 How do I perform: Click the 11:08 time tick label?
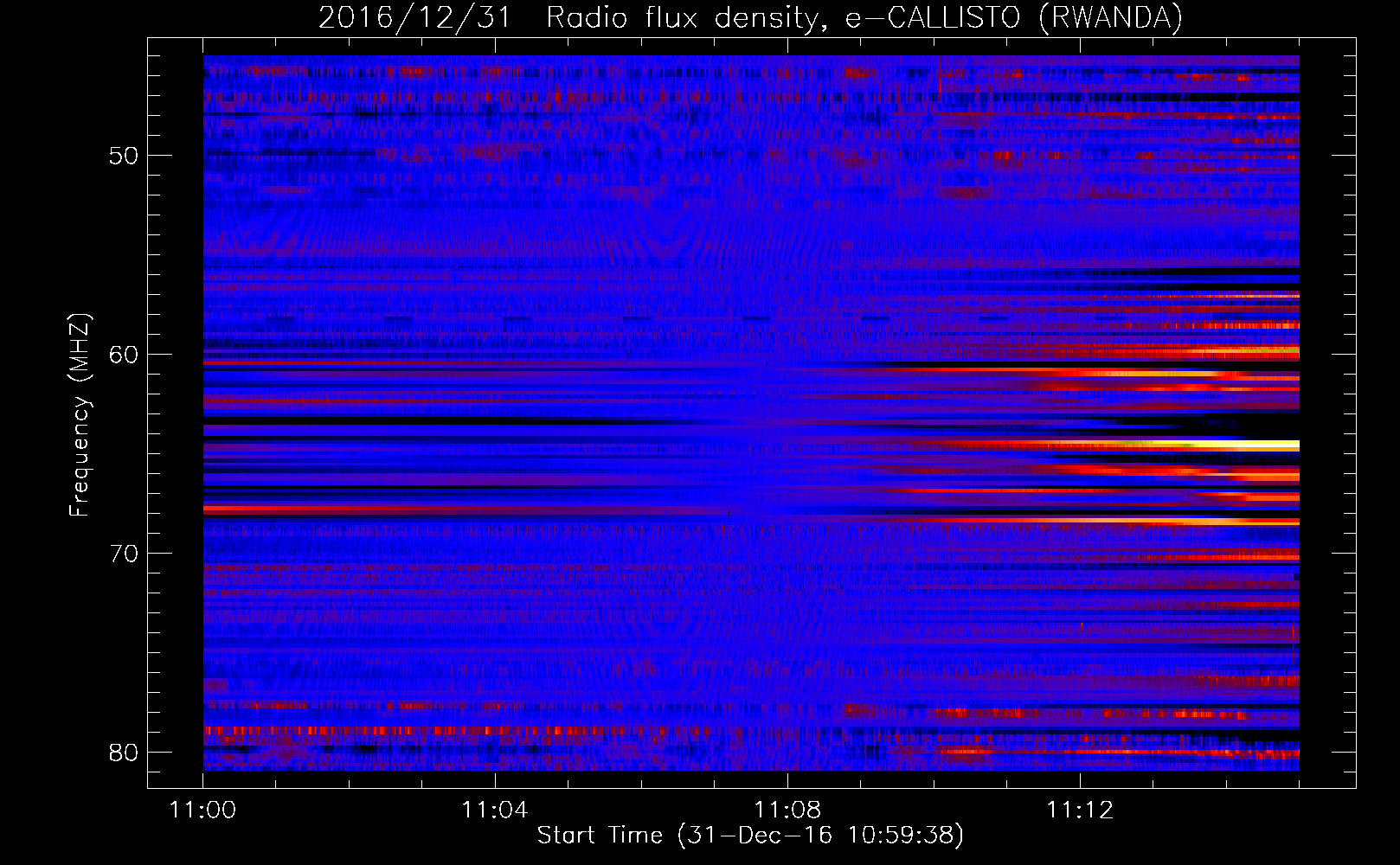tap(787, 810)
